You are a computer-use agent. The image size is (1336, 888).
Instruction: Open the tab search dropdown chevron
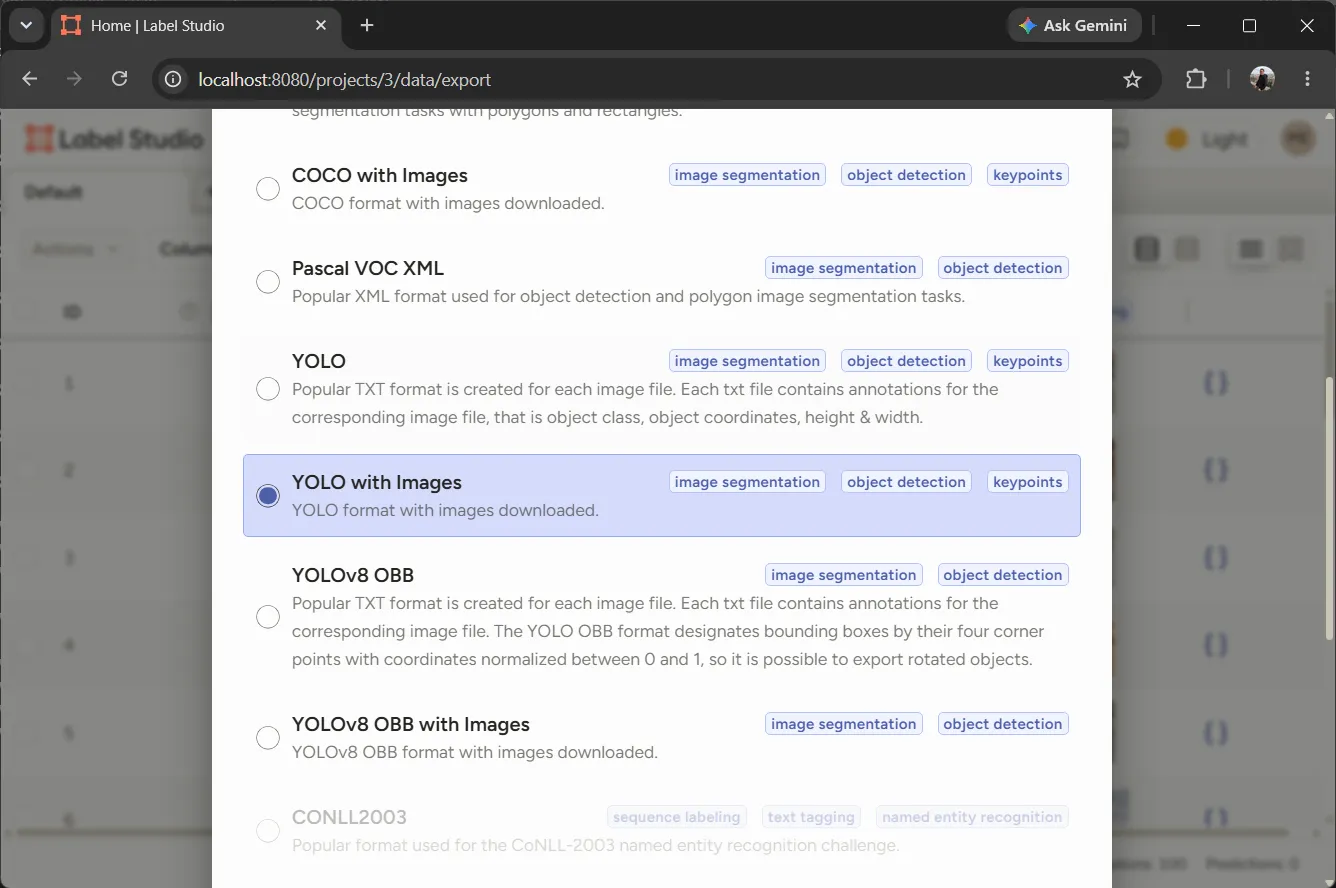coord(26,25)
